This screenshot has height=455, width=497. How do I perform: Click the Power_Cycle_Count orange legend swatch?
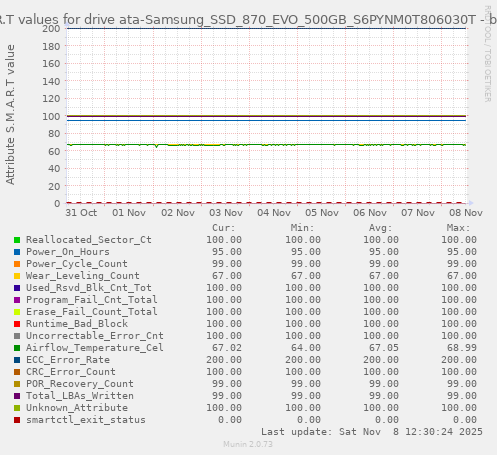(x=17, y=264)
